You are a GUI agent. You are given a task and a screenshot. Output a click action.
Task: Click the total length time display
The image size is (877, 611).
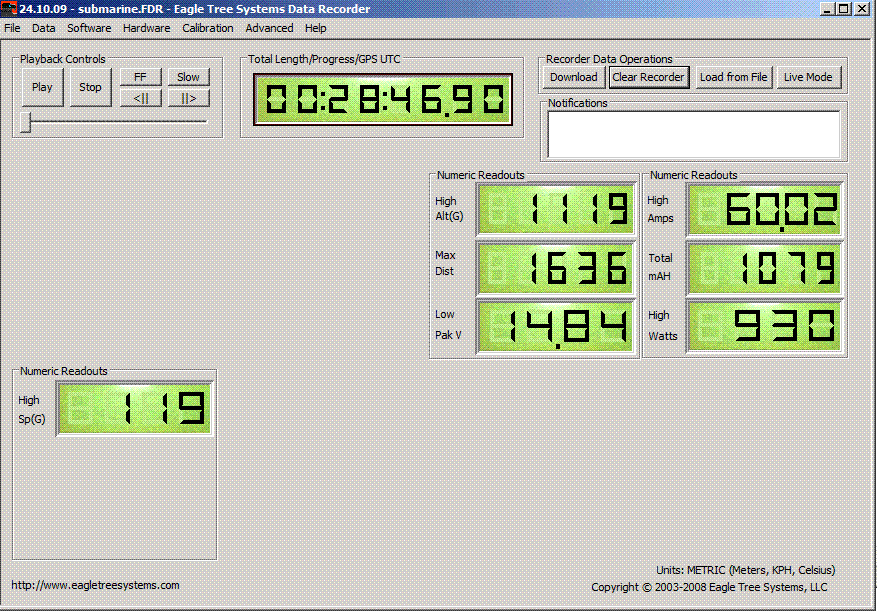(383, 100)
